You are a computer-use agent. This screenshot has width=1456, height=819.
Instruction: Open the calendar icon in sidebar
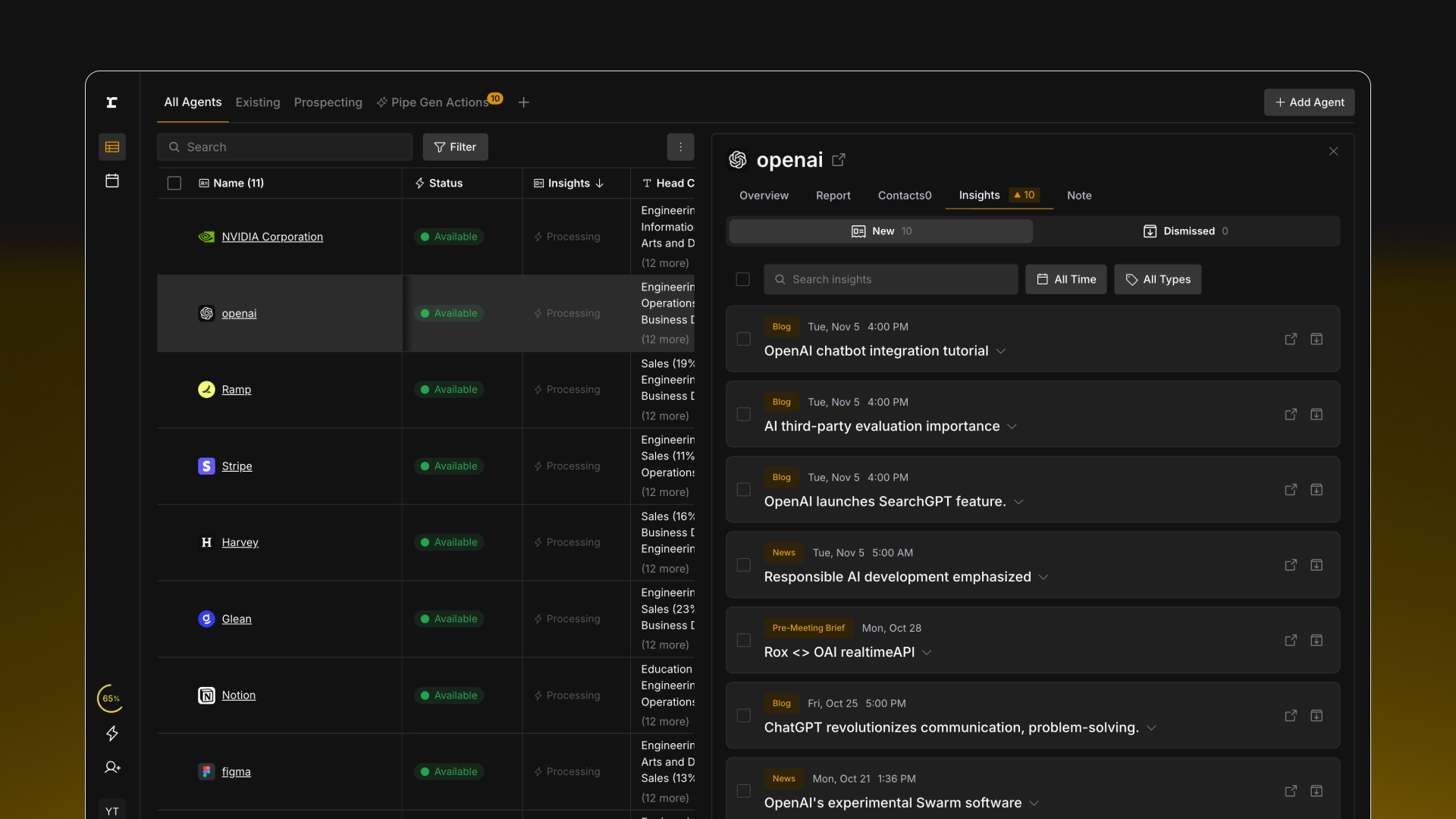[112, 180]
